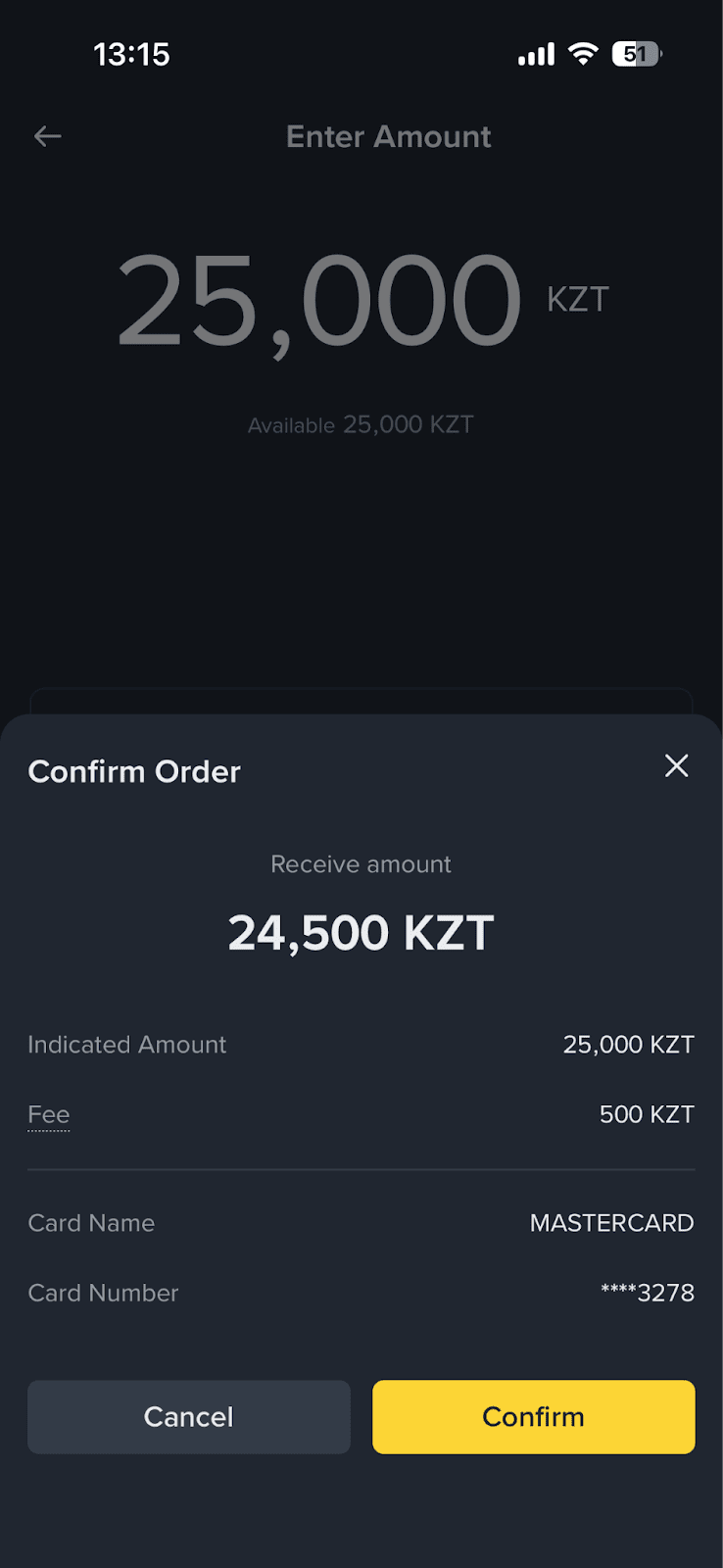Tap the battery indicator icon
This screenshot has width=723, height=1568.
click(x=636, y=54)
